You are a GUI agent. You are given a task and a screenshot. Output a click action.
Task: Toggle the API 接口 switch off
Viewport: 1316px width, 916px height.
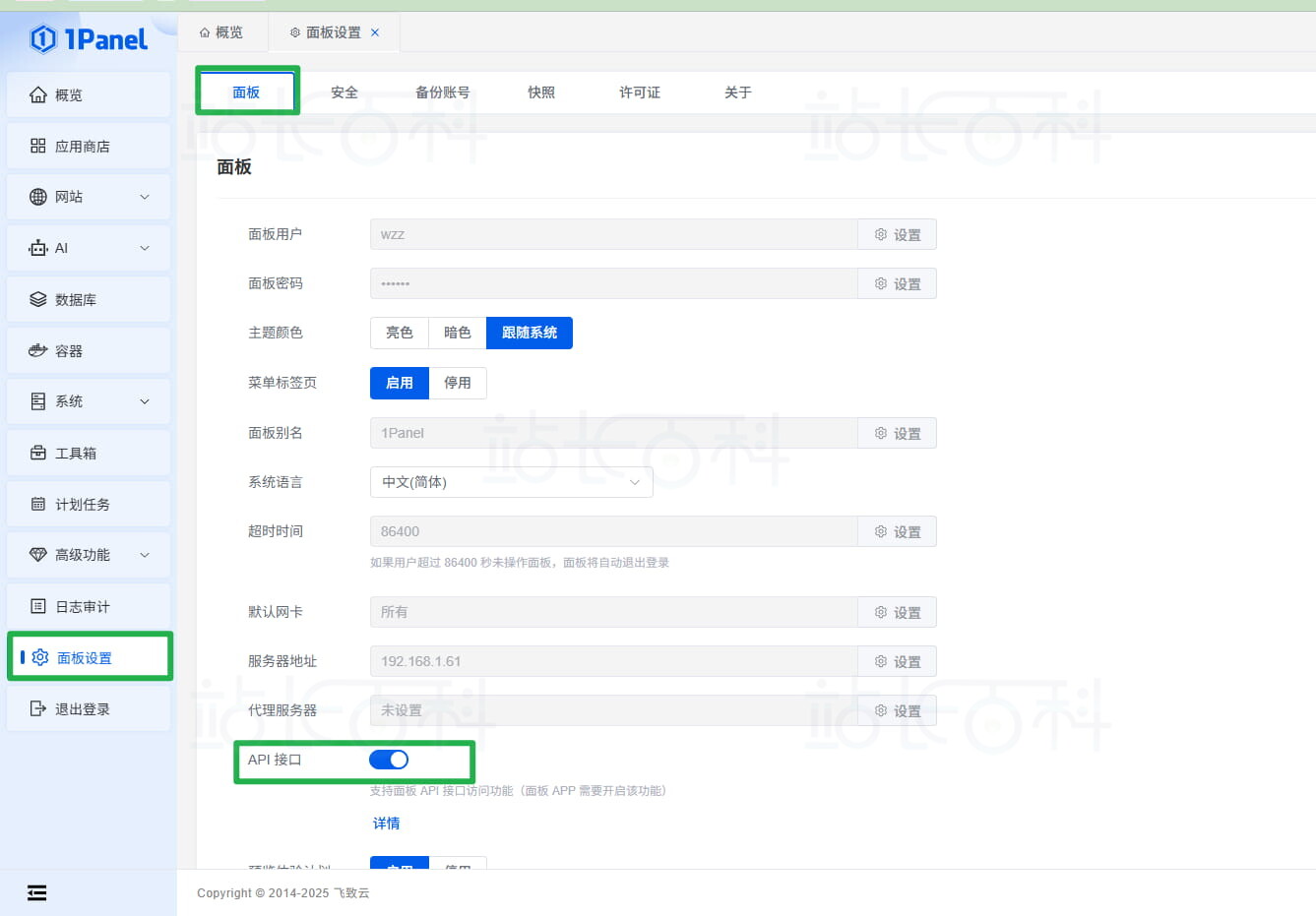(389, 760)
